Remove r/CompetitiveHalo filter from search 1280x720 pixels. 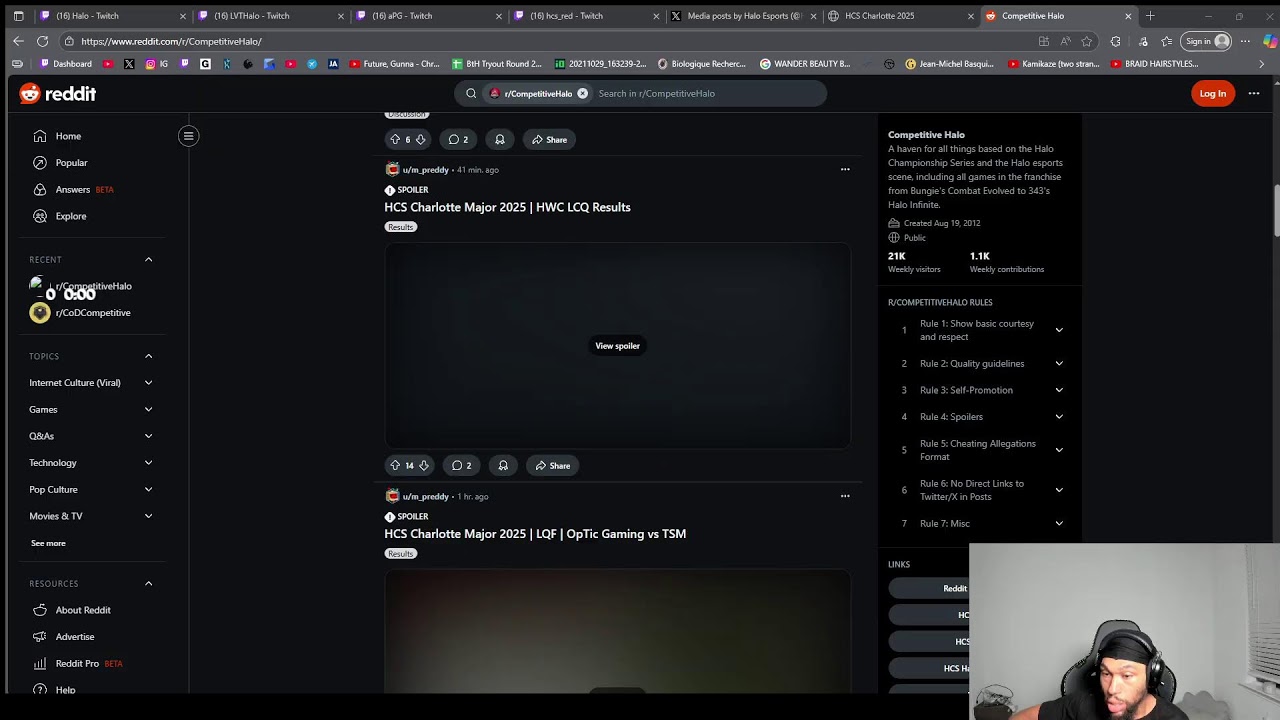(582, 93)
